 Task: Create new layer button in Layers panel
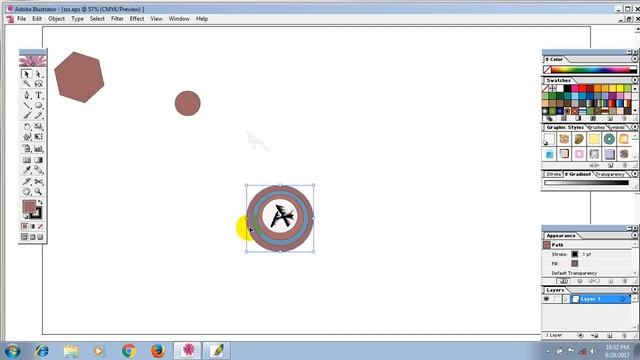pyautogui.click(x=609, y=336)
